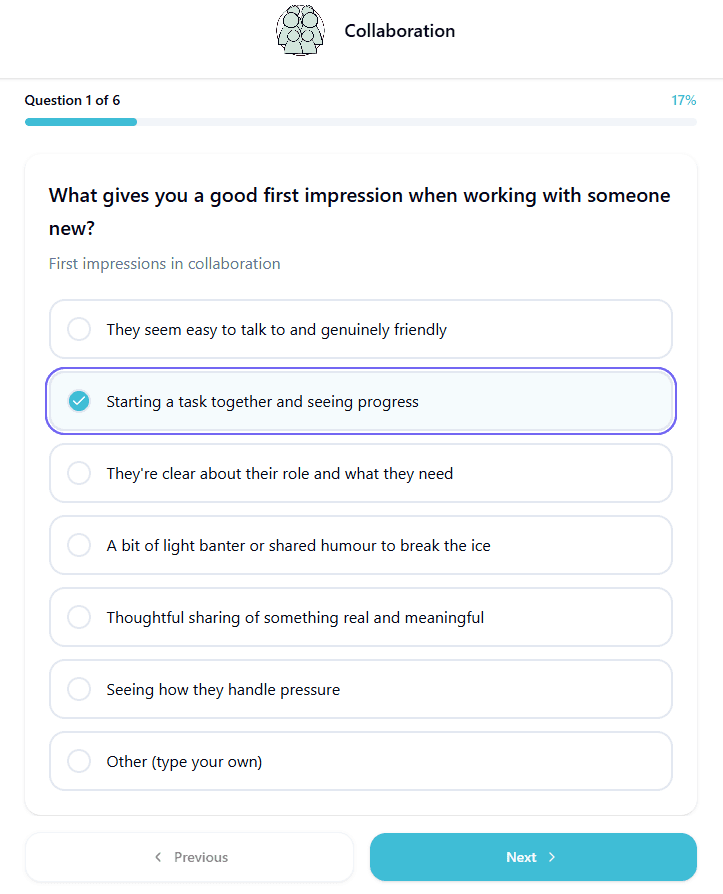Click the 'First impressions in collaboration' subtitle
The width and height of the screenshot is (723, 894).
(164, 264)
